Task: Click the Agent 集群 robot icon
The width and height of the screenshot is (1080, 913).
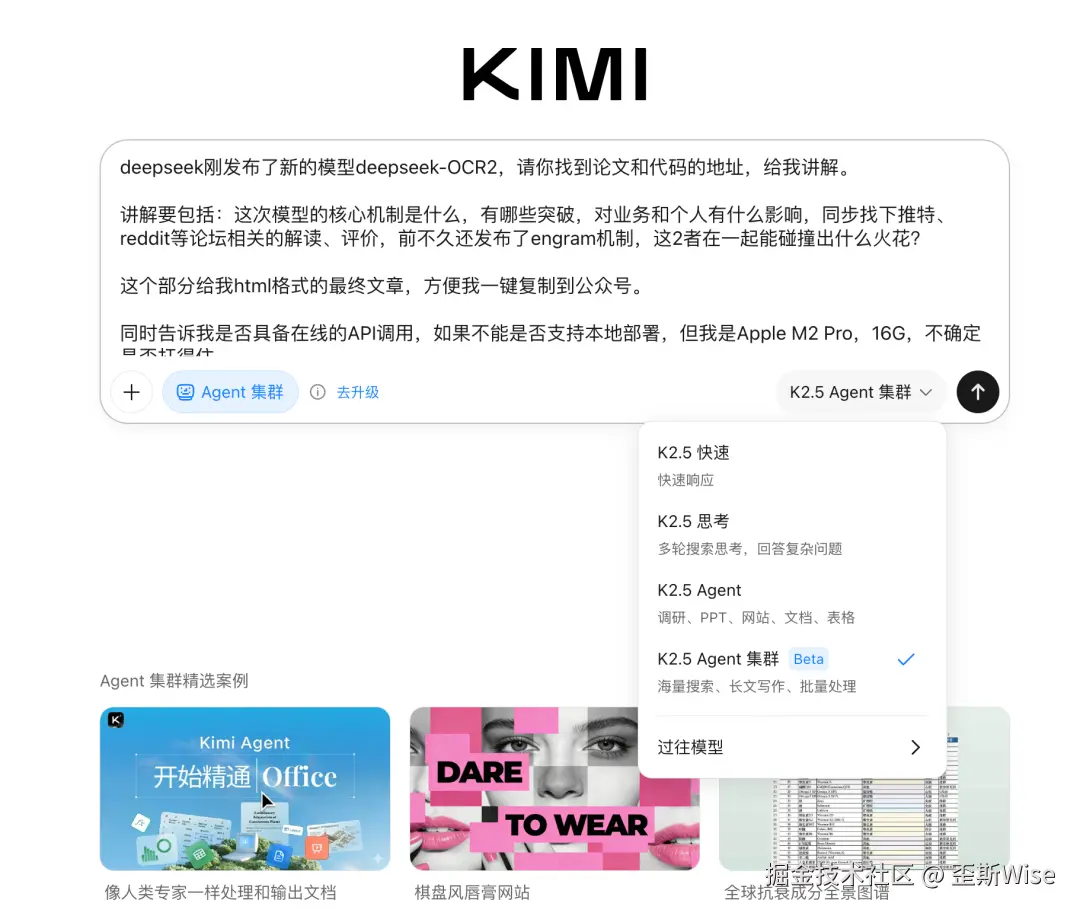Action: point(185,392)
